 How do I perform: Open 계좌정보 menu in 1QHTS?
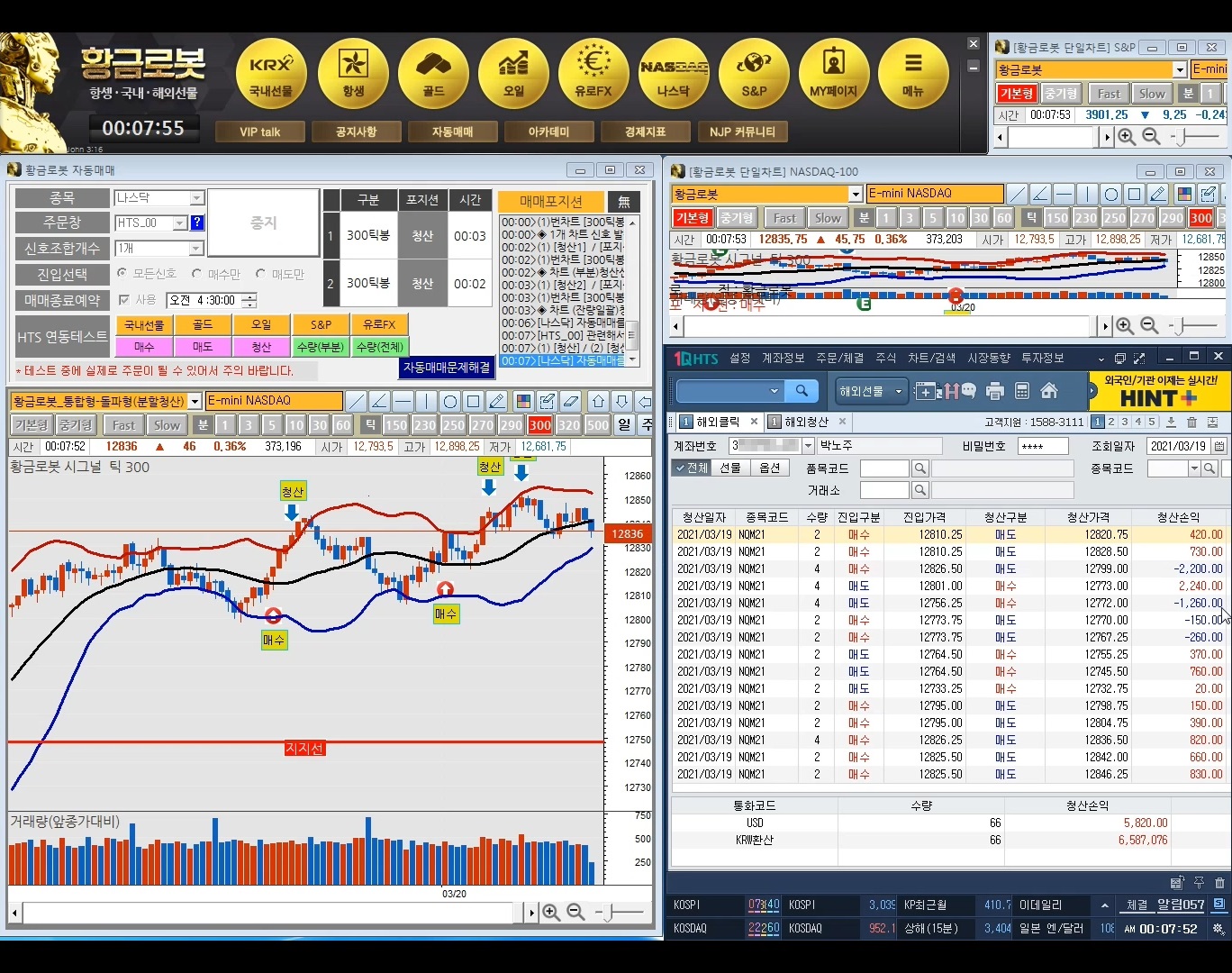click(x=783, y=358)
